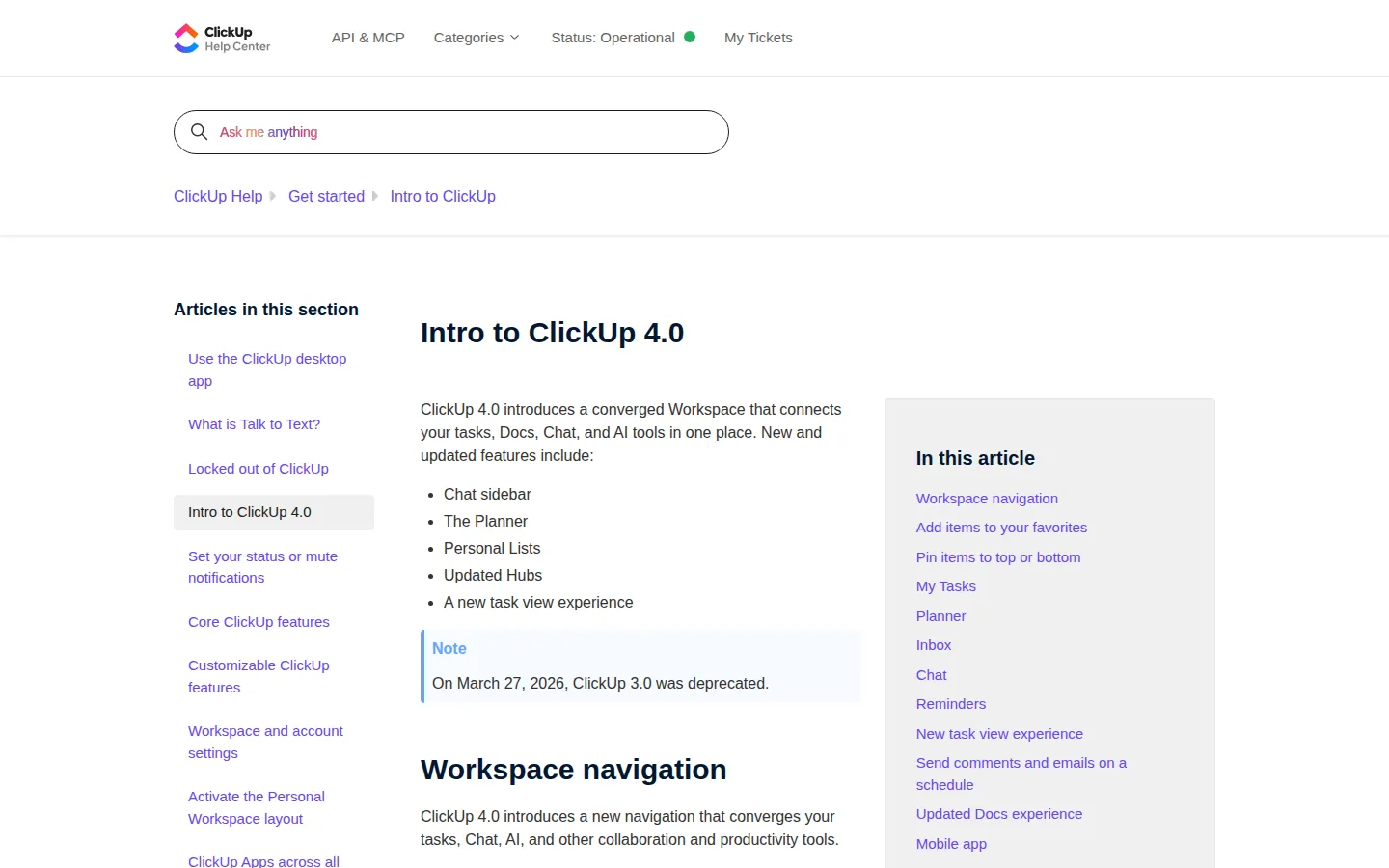This screenshot has width=1389, height=868.
Task: Select Intro to ClickUp 4.0 sidebar item
Action: (x=274, y=512)
